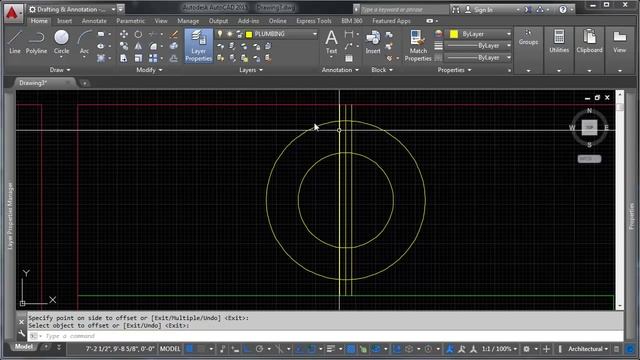Select the Circle tool
The height and width of the screenshot is (360, 640).
(x=61, y=42)
